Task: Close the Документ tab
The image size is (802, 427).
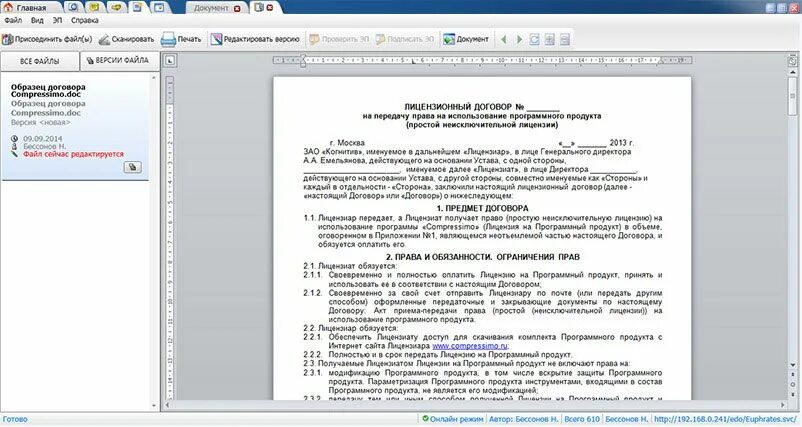Action: [237, 8]
